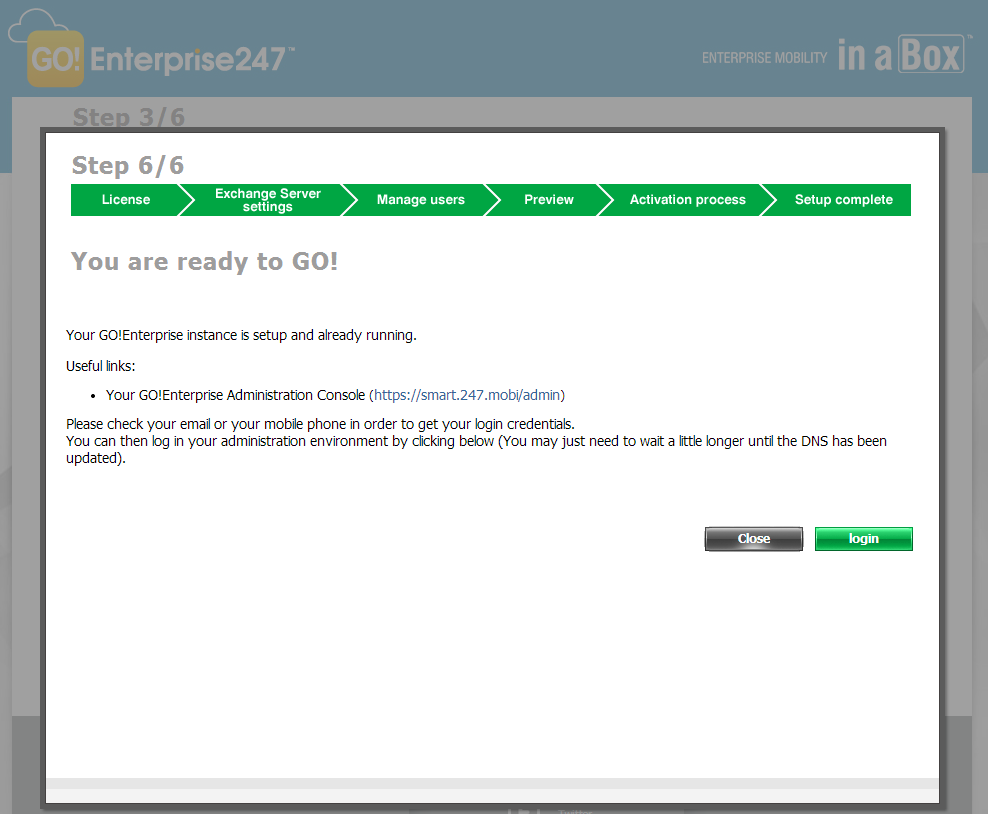The image size is (988, 814).
Task: Go to the License step
Action: pos(125,200)
